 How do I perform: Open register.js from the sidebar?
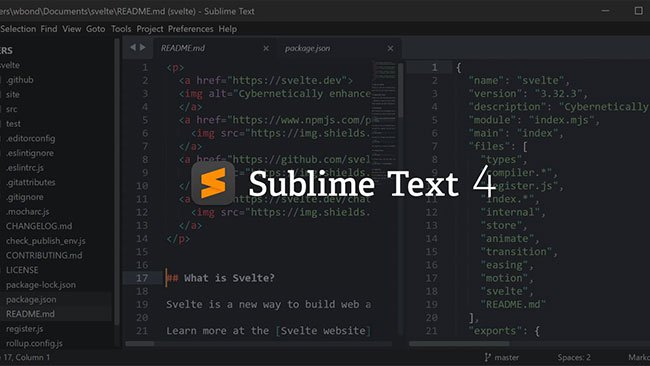[24, 329]
